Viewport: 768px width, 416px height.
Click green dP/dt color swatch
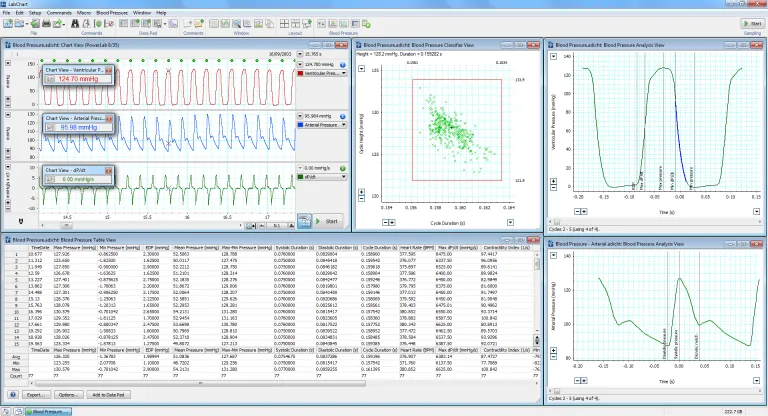[301, 177]
